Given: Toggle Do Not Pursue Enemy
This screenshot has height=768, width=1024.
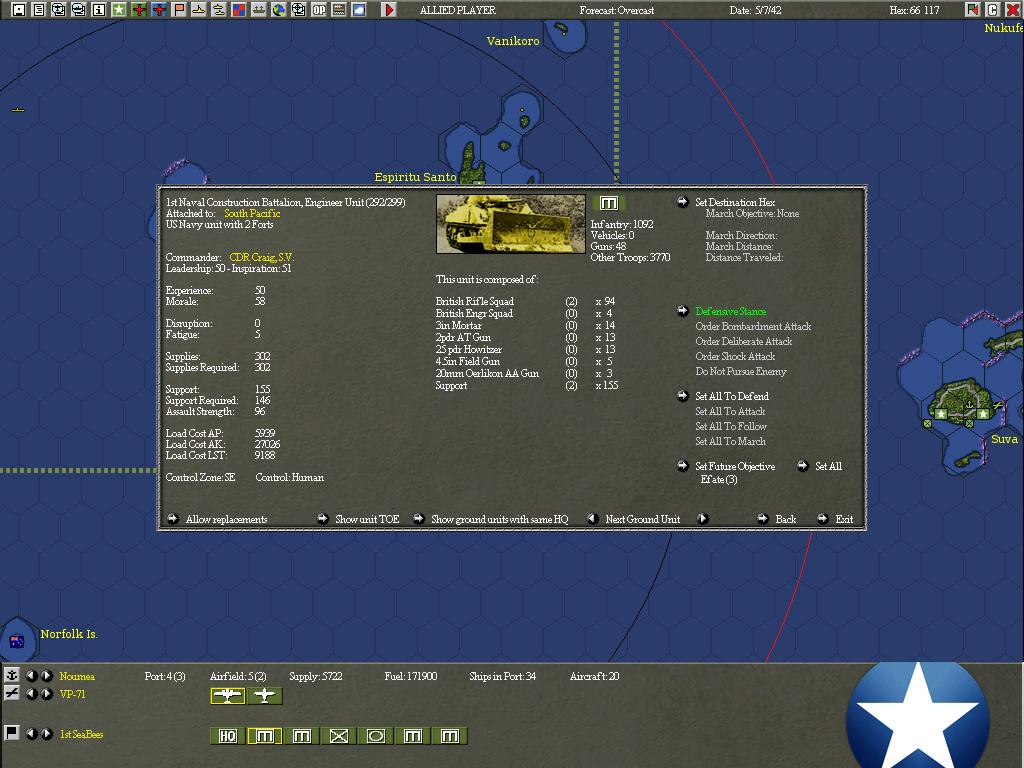Looking at the screenshot, I should click(741, 372).
